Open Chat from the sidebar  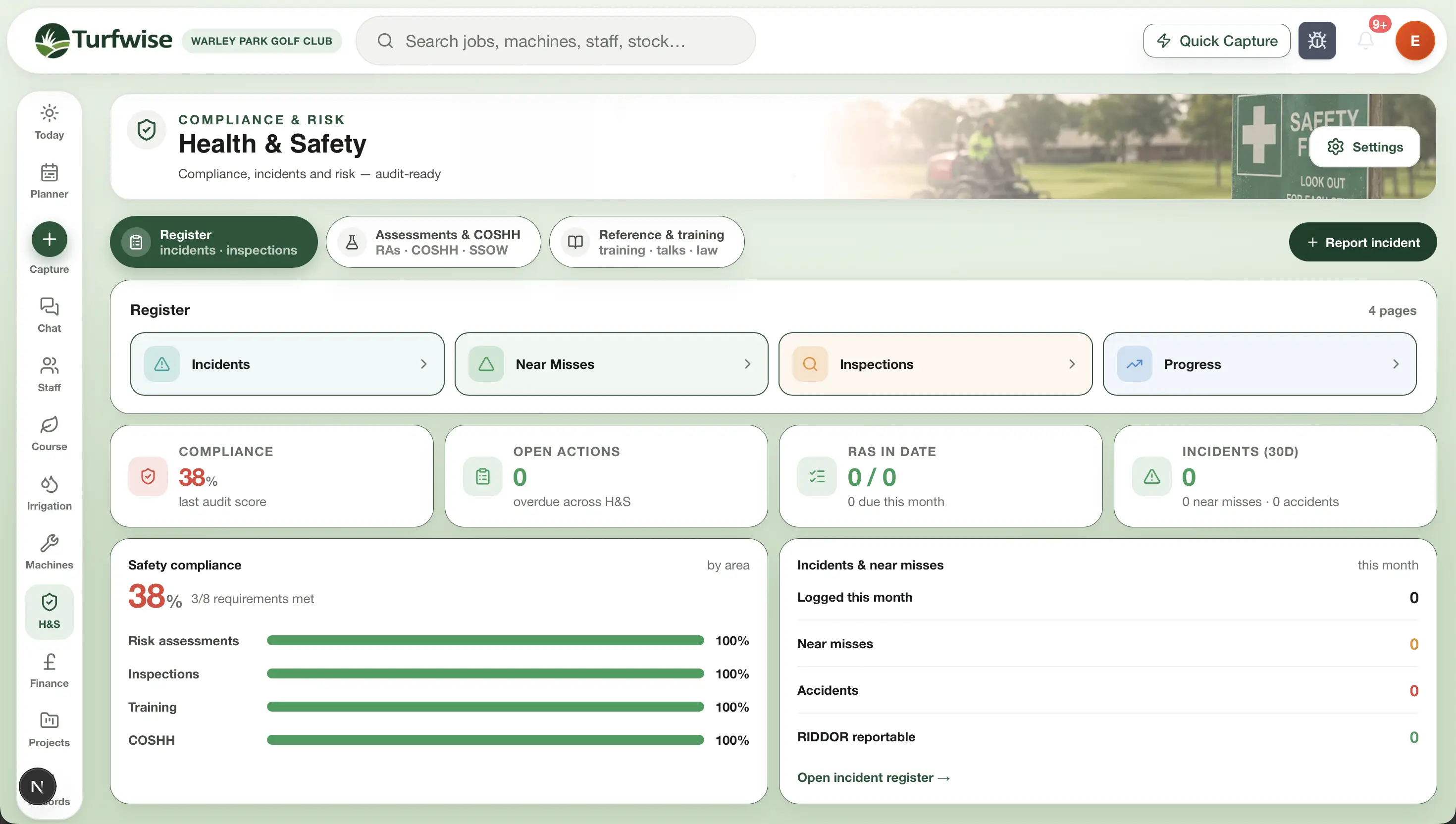coord(49,315)
